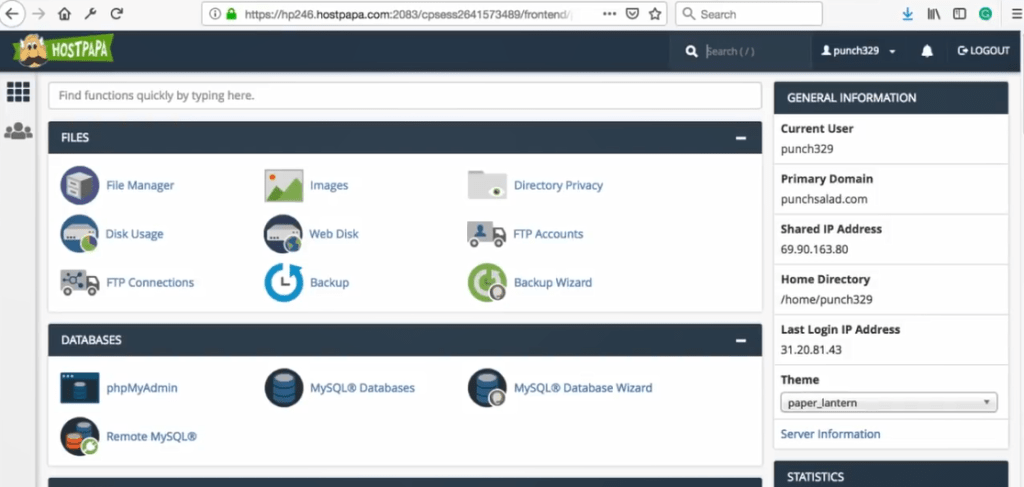Viewport: 1024px width, 487px height.
Task: Click the File Manager link text
Action: pyautogui.click(x=140, y=185)
